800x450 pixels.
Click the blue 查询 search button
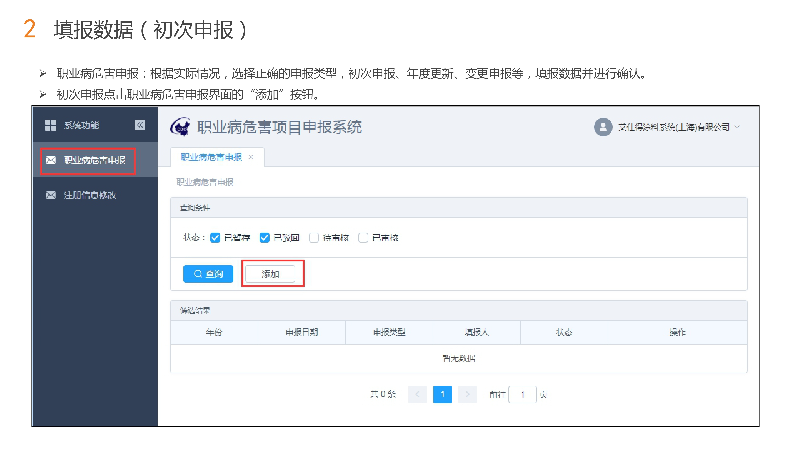[208, 274]
